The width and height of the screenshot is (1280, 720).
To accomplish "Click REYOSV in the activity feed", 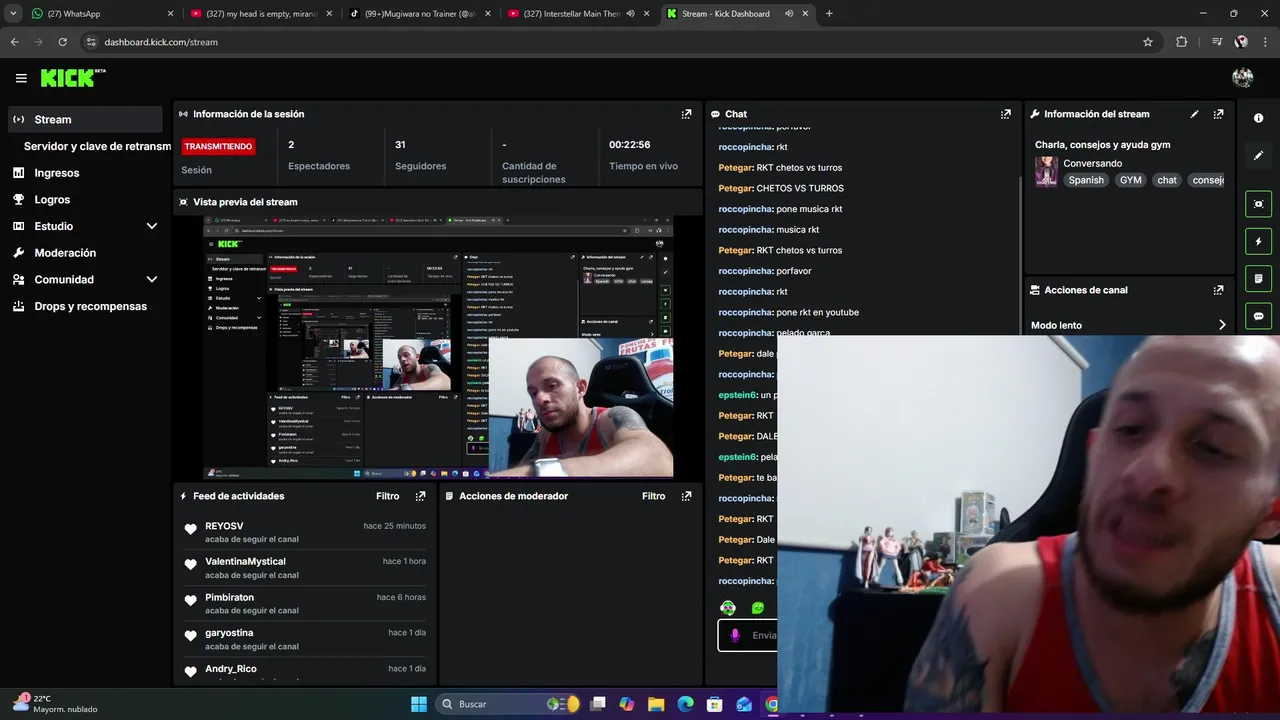I will coord(224,526).
